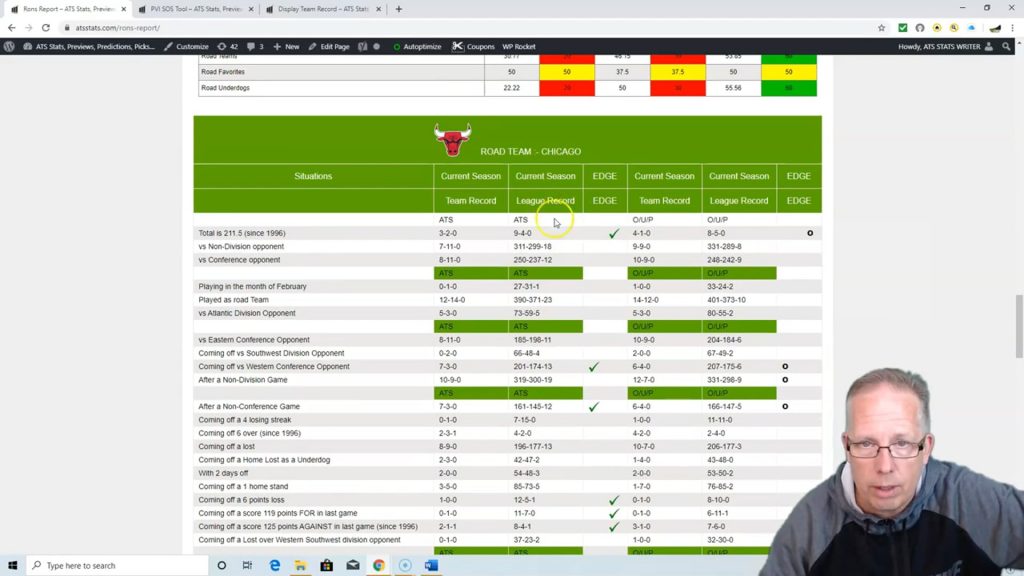Viewport: 1024px width, 576px height.
Task: Close the PVI SOS Tool tab
Action: point(251,9)
